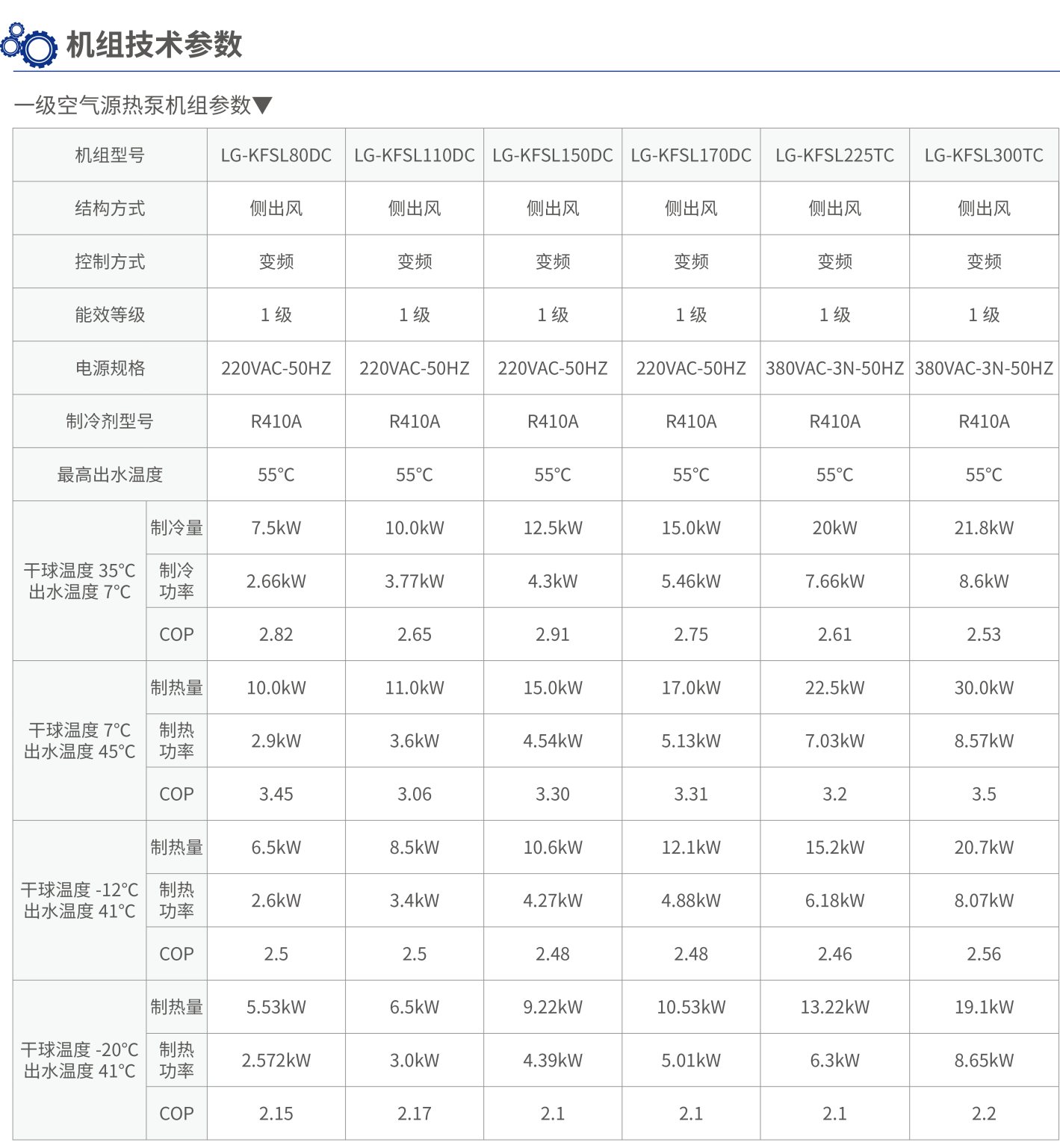Click the 制冷剂型号 row label
Image resolution: width=1060 pixels, height=1148 pixels.
click(110, 421)
